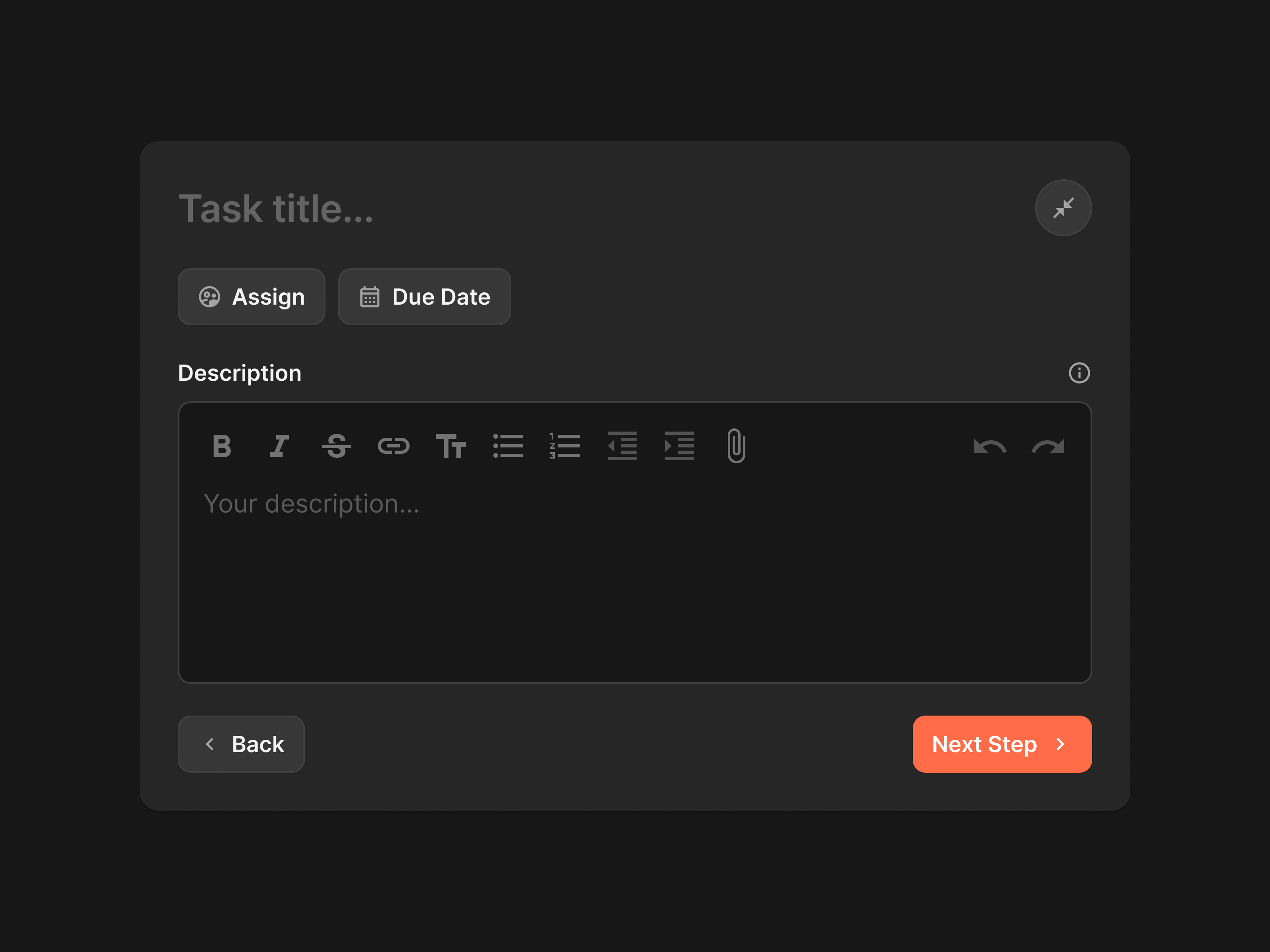Insert a link in the description
This screenshot has height=952, width=1270.
pos(393,446)
